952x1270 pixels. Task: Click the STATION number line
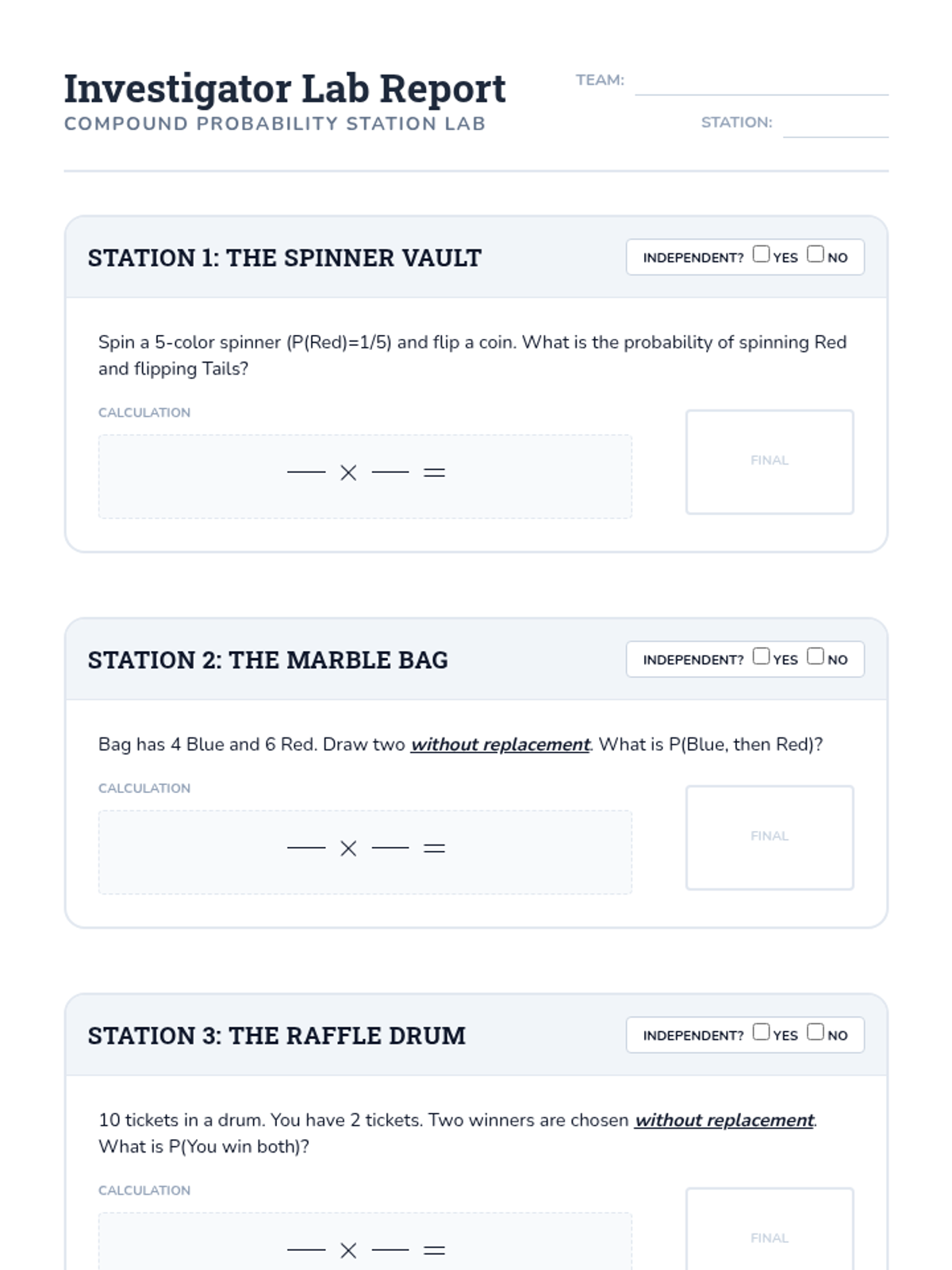pyautogui.click(x=835, y=124)
